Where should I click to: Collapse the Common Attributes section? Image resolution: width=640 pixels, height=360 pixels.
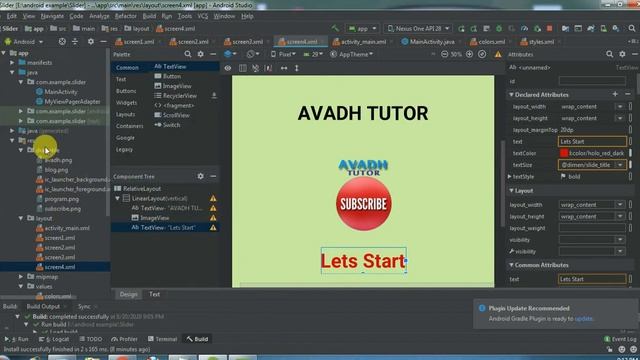pyautogui.click(x=511, y=265)
